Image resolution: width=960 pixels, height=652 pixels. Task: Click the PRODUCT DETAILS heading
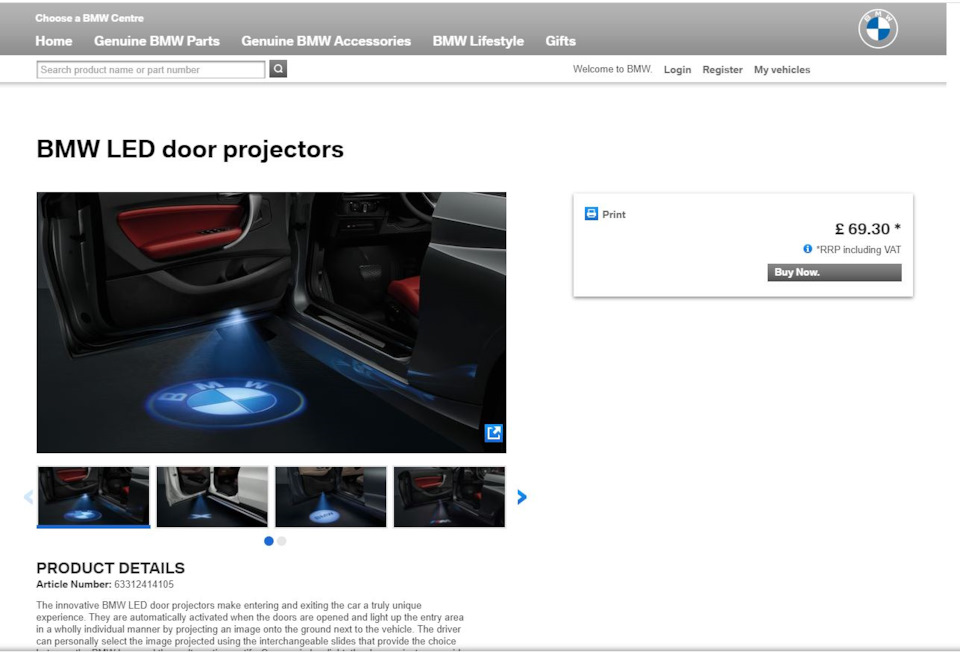[x=110, y=568]
